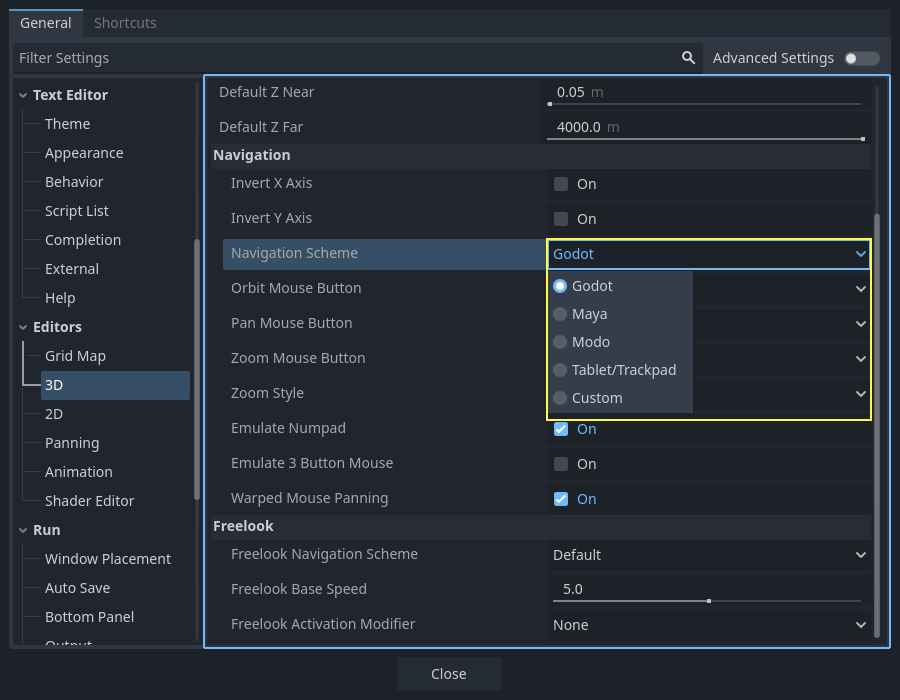The width and height of the screenshot is (900, 700).
Task: Click the Freelook Base Speed slider
Action: click(706, 601)
